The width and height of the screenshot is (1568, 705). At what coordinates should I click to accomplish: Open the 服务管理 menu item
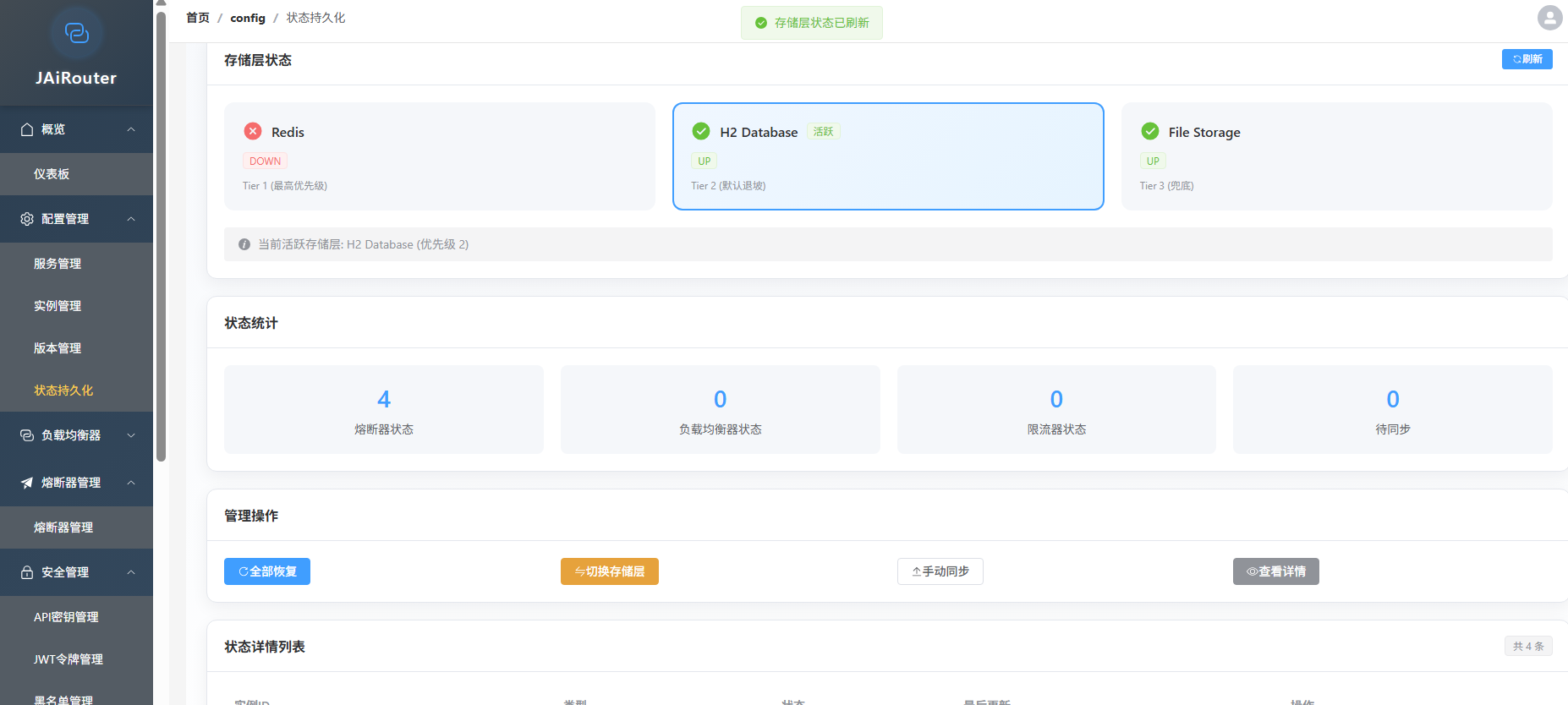pos(76,264)
